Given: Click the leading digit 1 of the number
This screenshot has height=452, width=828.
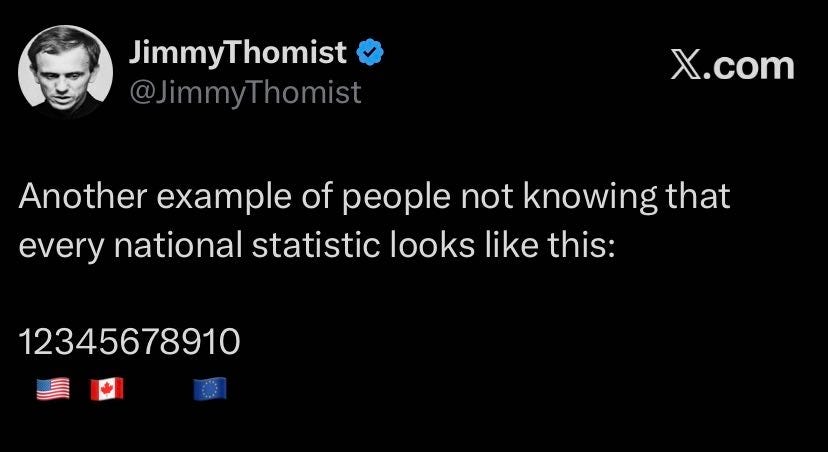Looking at the screenshot, I should (27, 342).
